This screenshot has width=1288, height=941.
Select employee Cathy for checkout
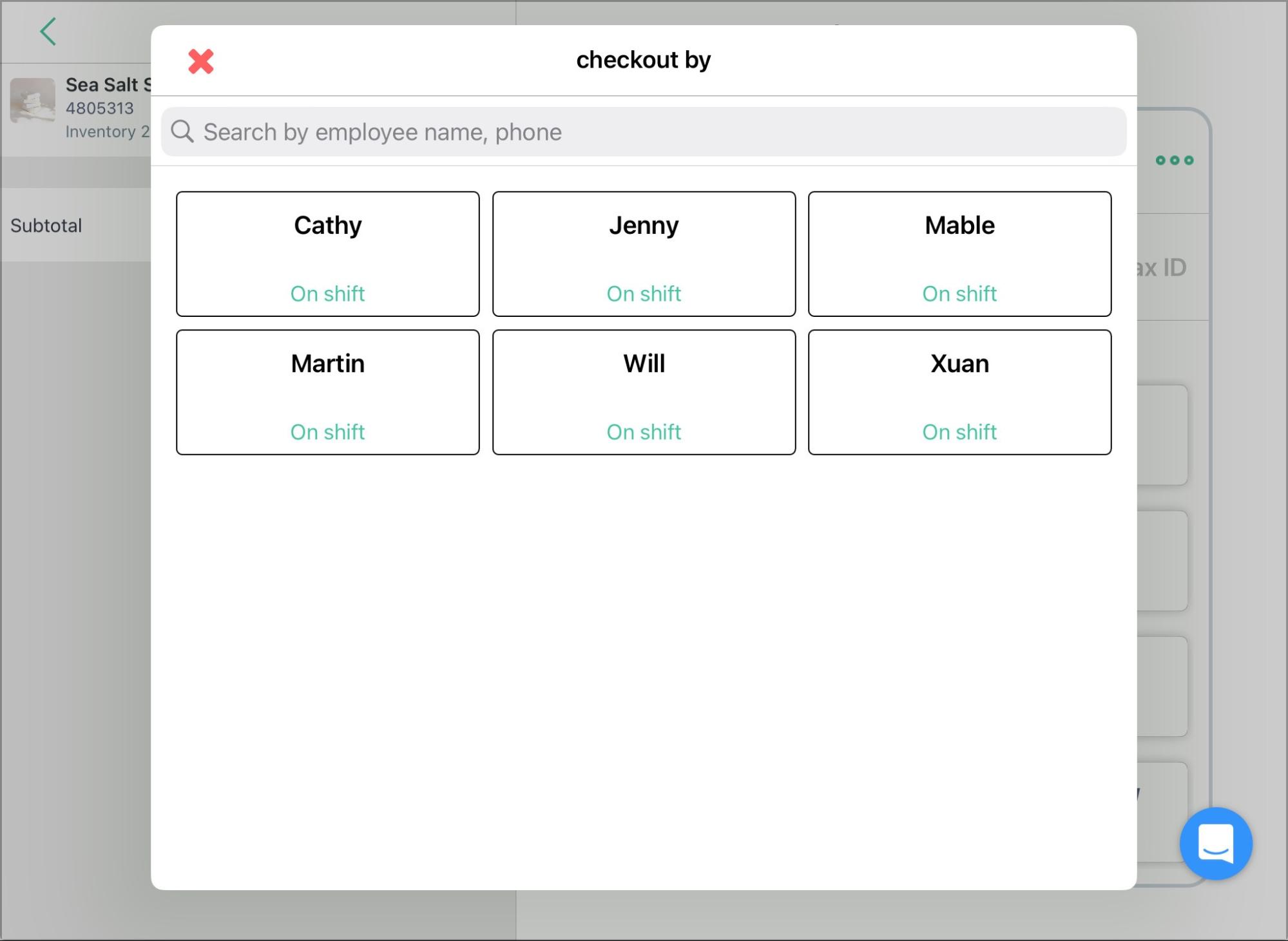[x=328, y=254]
